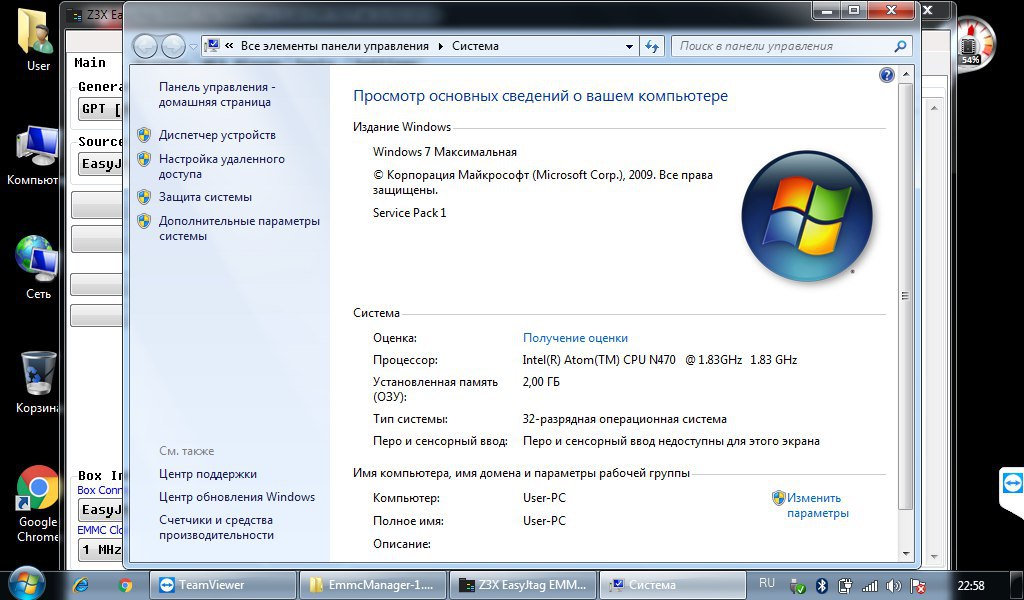This screenshot has width=1024, height=600.
Task: Click '32-разрядная операционная система' text
Action: tap(624, 419)
